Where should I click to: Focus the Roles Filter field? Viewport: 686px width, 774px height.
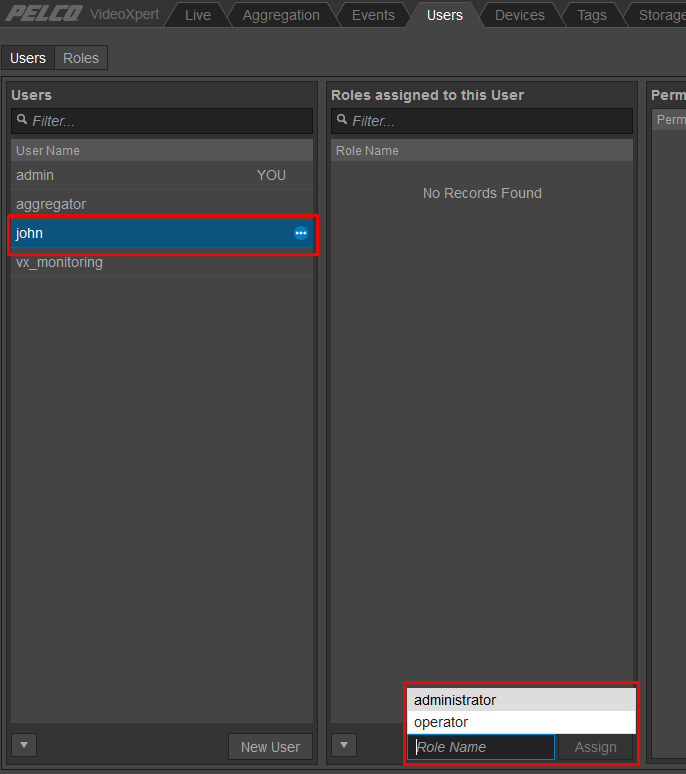(x=482, y=121)
